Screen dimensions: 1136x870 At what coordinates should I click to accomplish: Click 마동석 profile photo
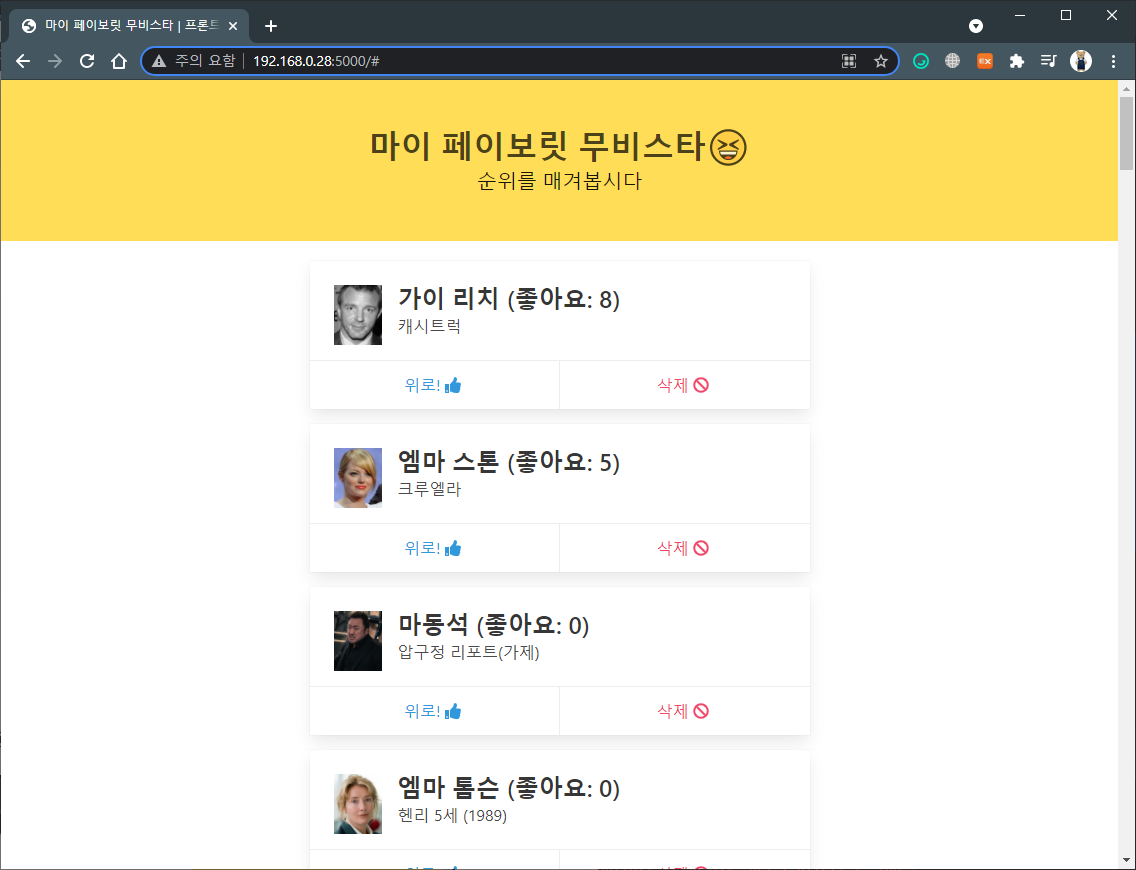(x=358, y=640)
